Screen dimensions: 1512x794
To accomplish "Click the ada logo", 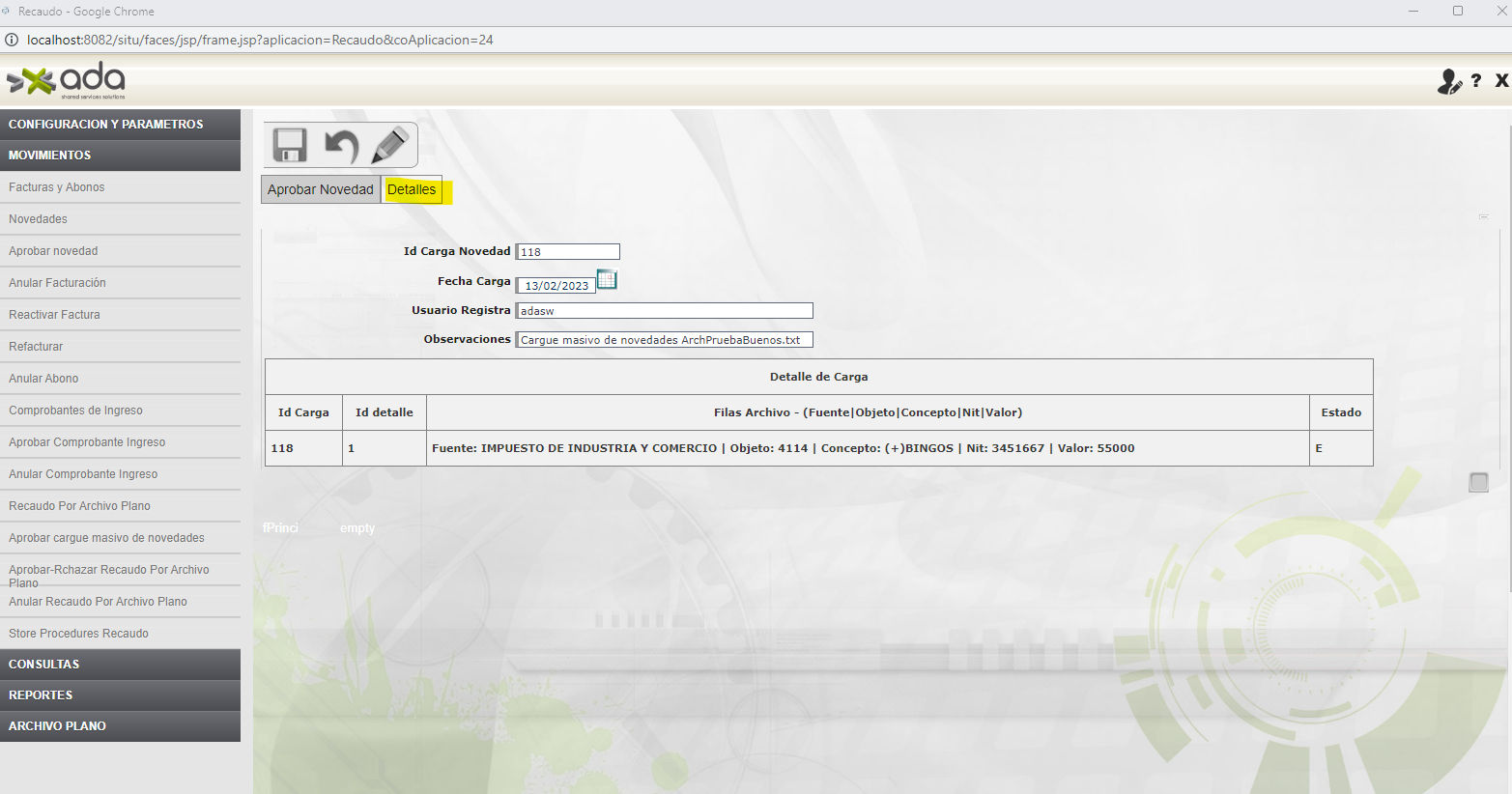I will tap(67, 81).
